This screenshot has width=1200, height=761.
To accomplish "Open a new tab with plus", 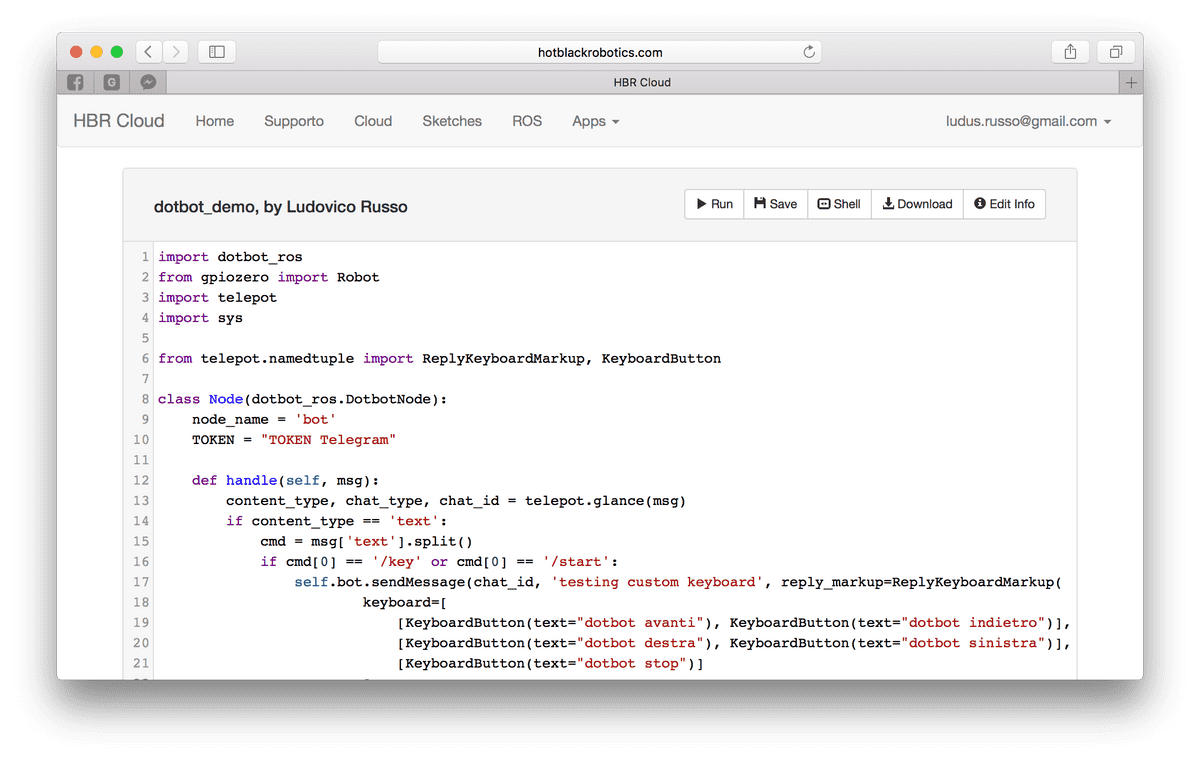I will (1131, 83).
